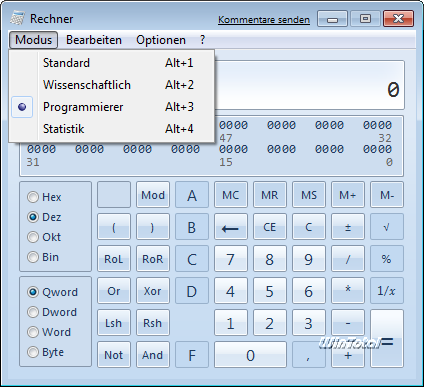The width and height of the screenshot is (424, 387).
Task: Switch to Statistik mode
Action: (112, 129)
